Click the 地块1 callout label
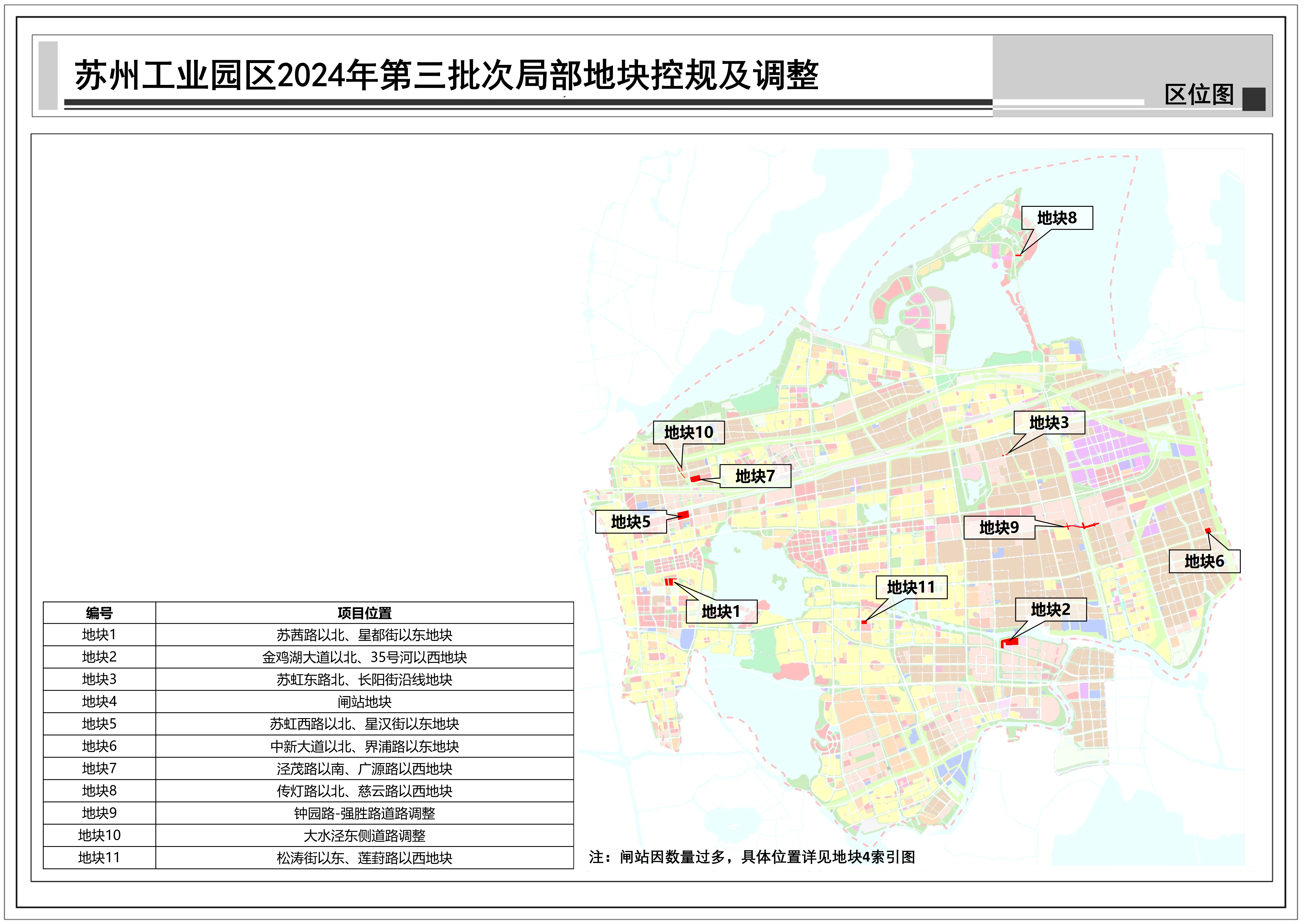Image resolution: width=1306 pixels, height=924 pixels. click(721, 612)
